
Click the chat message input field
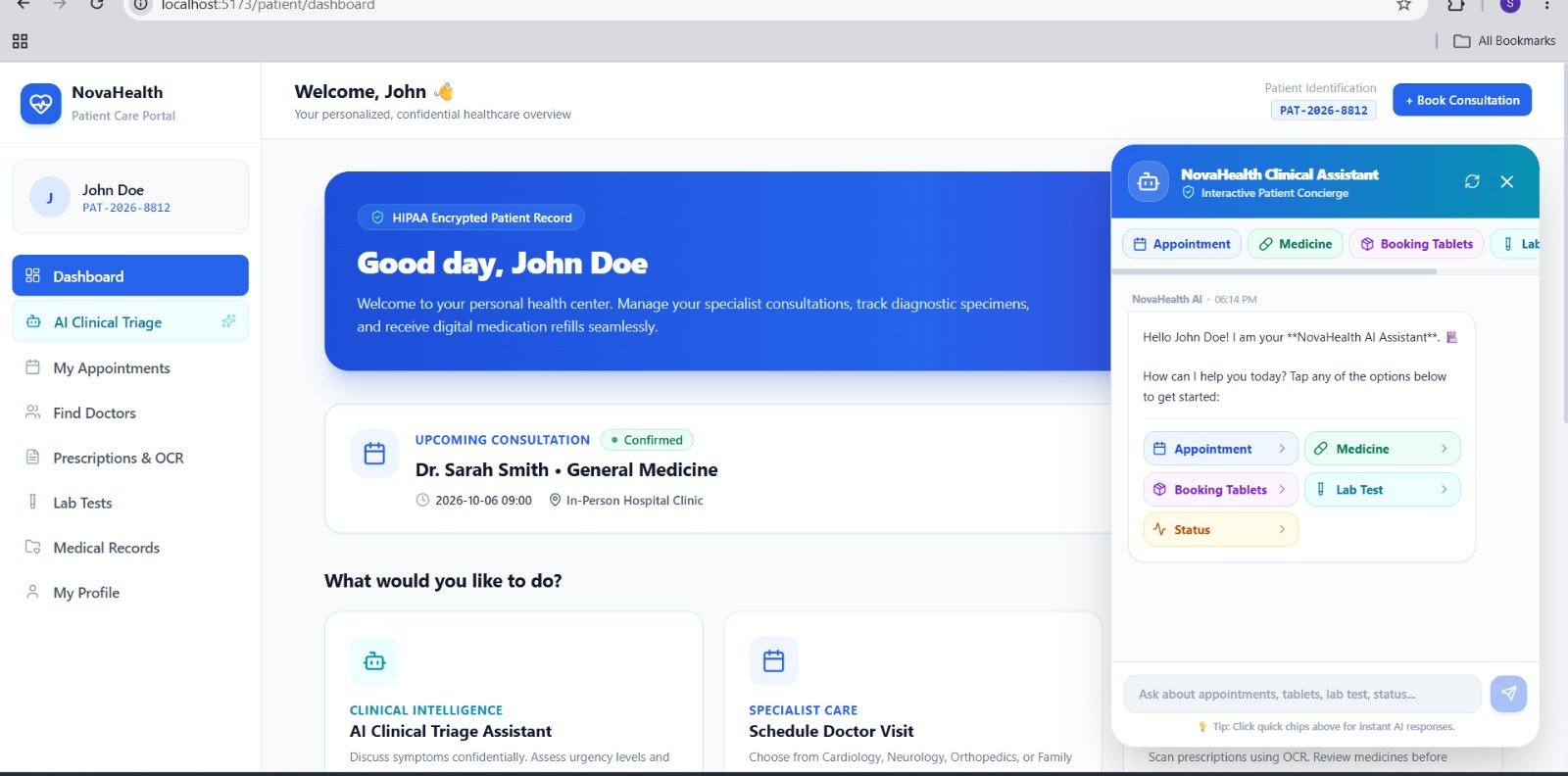coord(1302,694)
